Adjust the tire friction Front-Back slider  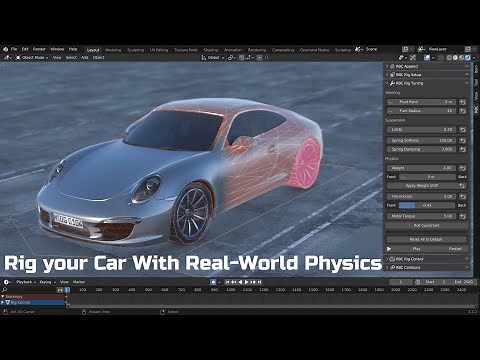(x=427, y=205)
